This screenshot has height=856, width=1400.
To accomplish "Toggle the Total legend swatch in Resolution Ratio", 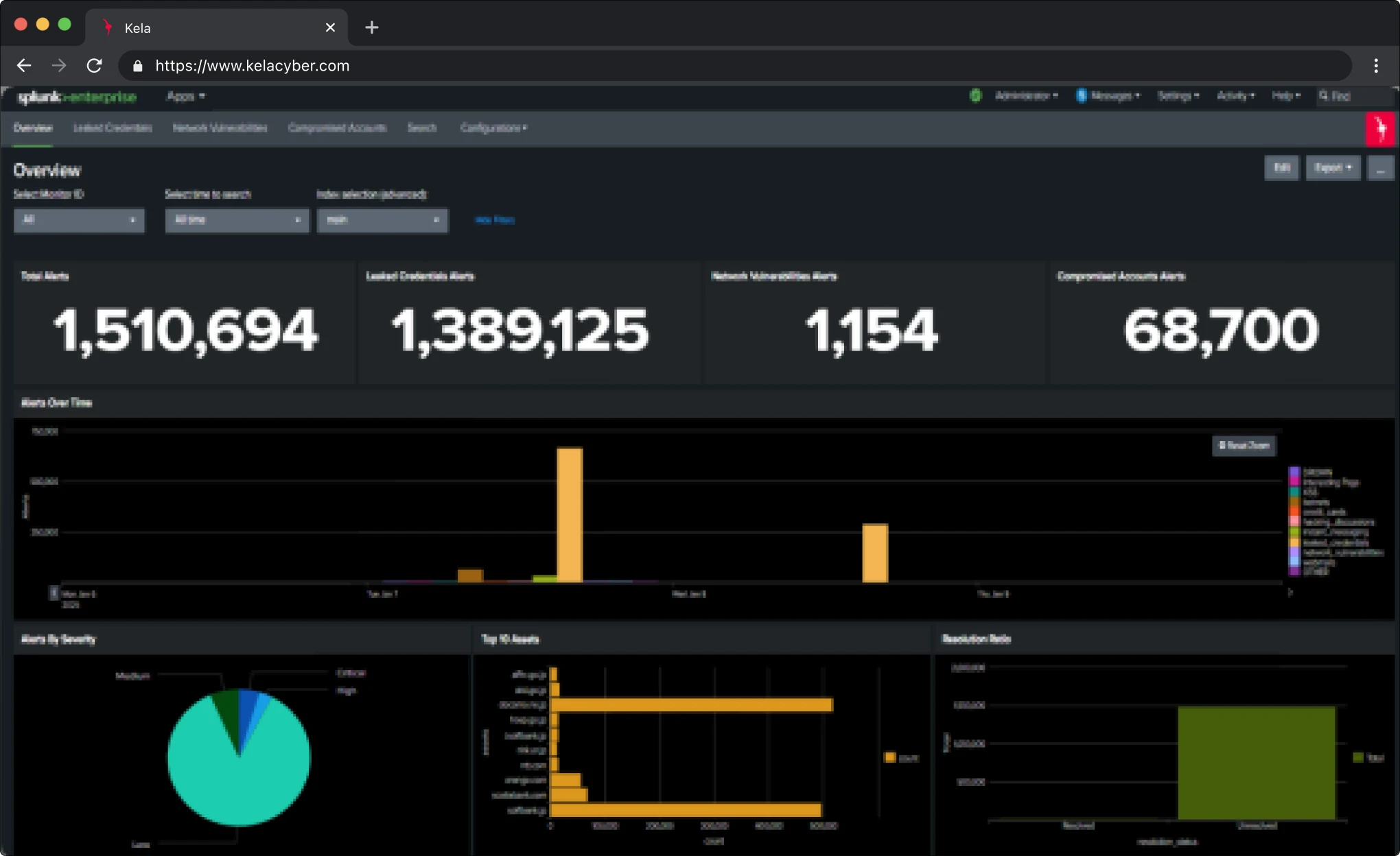I will pyautogui.click(x=1357, y=757).
